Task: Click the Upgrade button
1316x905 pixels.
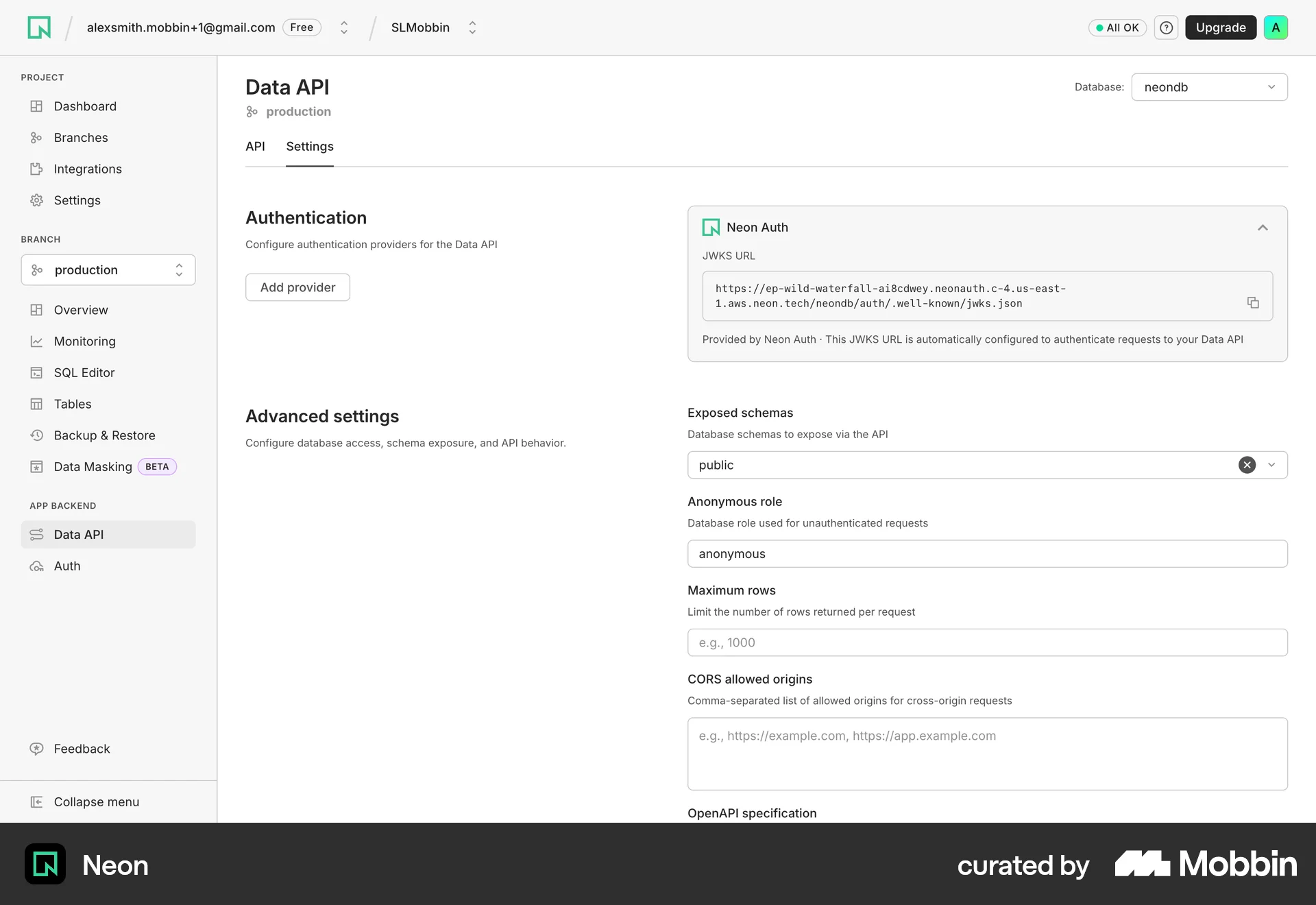Action: tap(1221, 27)
